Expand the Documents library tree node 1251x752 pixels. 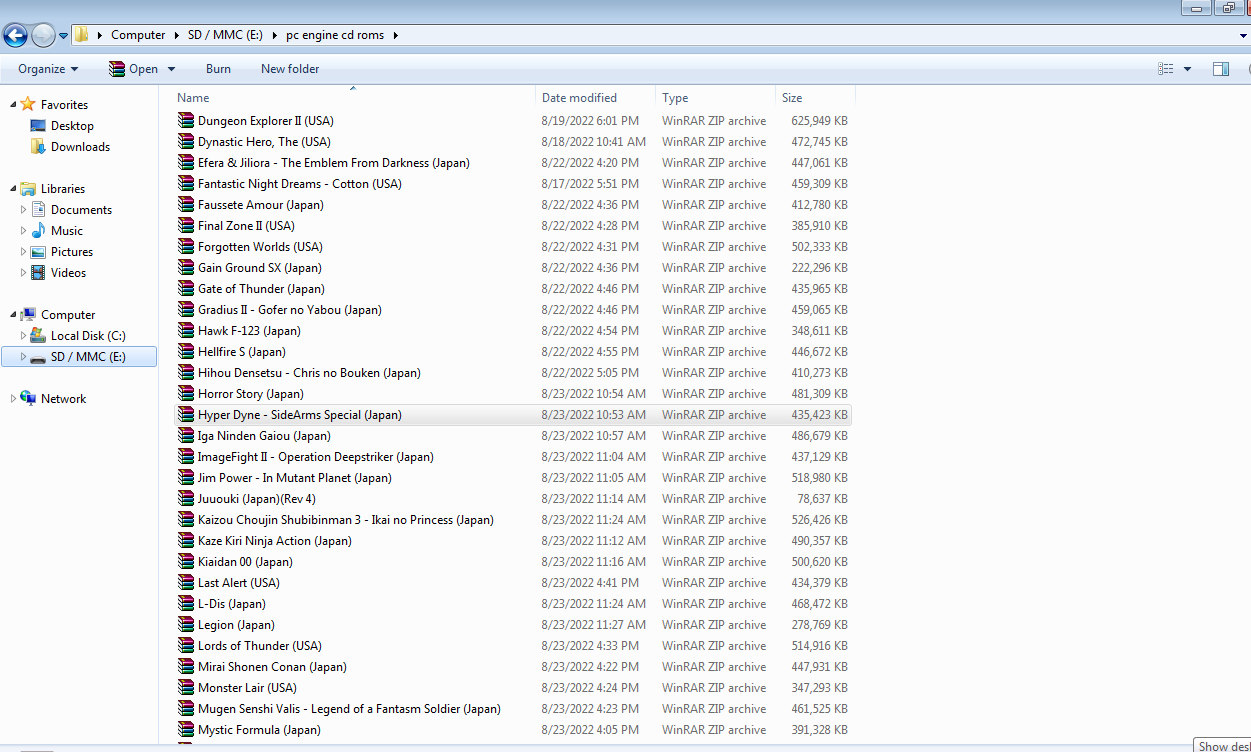coord(24,210)
